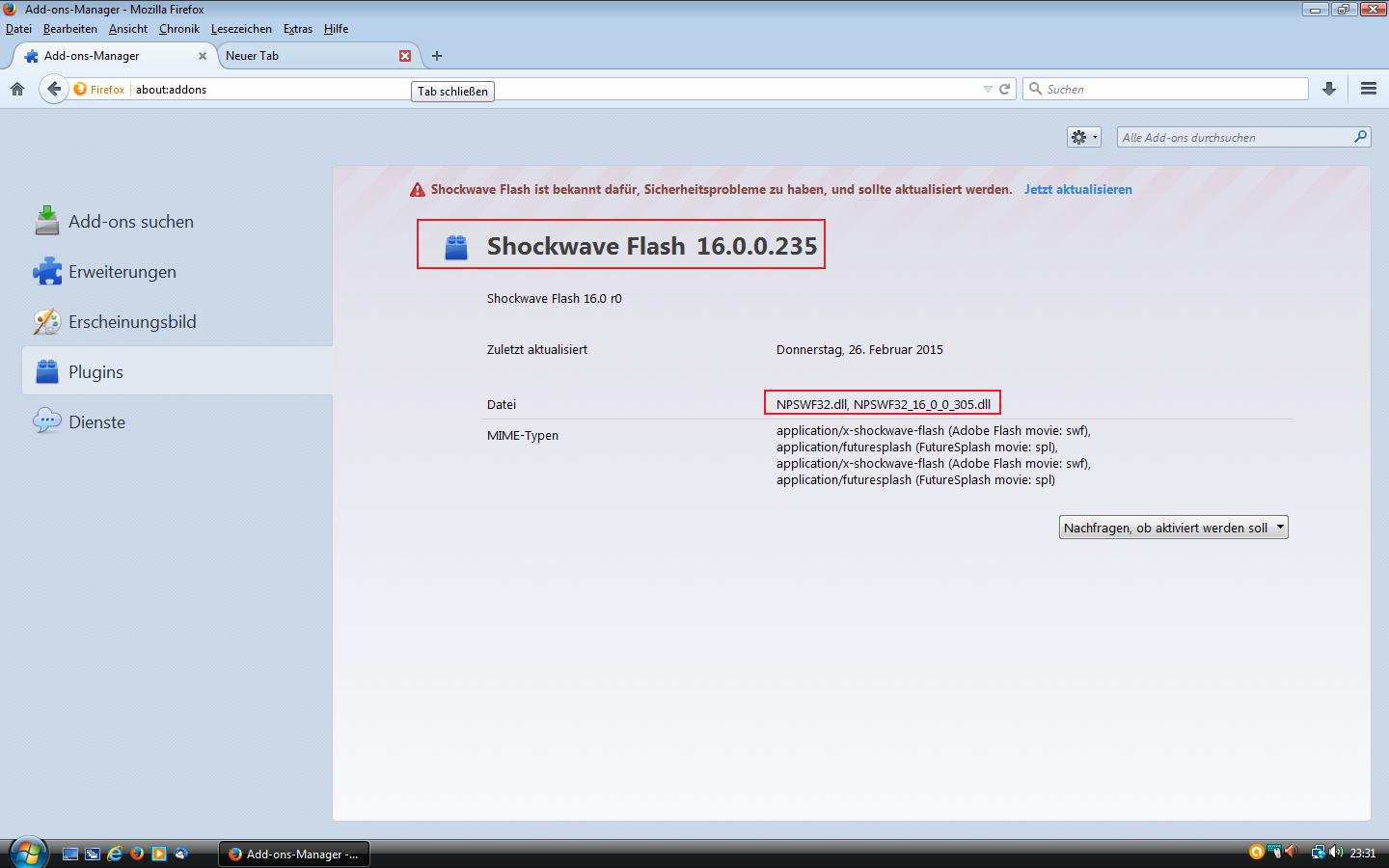Open the Hilfe menu
The height and width of the screenshot is (868, 1389).
click(x=336, y=29)
